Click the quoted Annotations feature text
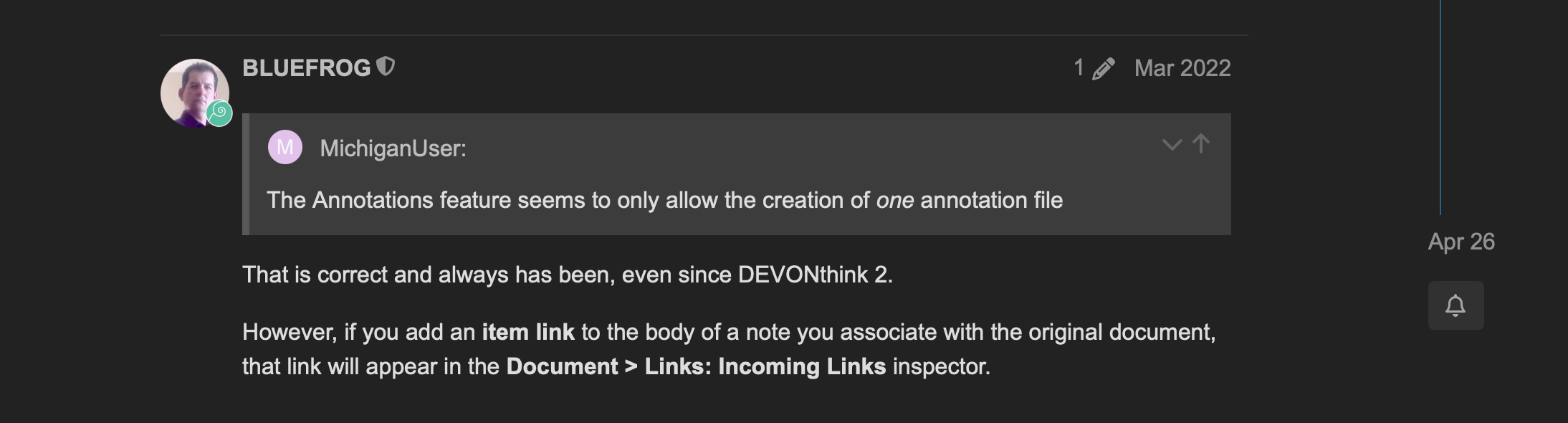This screenshot has height=423, width=1568. tap(566, 200)
